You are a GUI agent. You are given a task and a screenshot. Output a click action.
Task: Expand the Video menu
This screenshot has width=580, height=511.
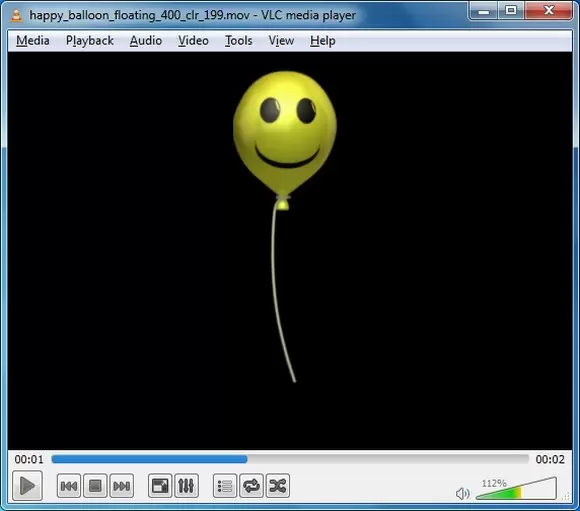pos(193,40)
